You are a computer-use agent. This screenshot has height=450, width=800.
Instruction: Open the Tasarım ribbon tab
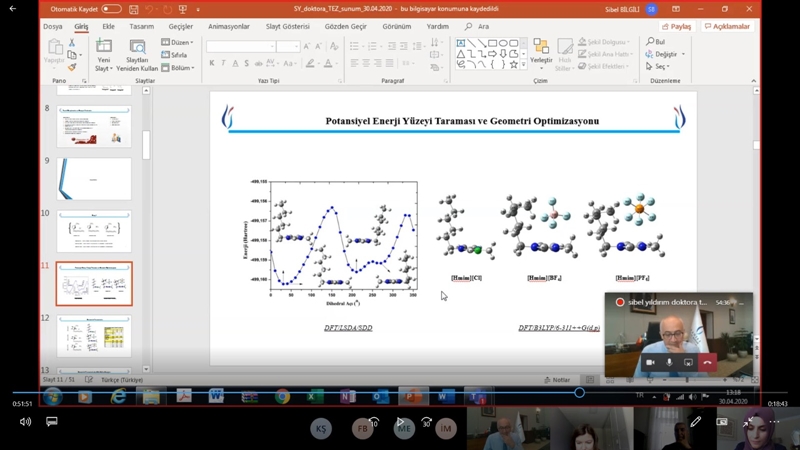click(x=142, y=27)
